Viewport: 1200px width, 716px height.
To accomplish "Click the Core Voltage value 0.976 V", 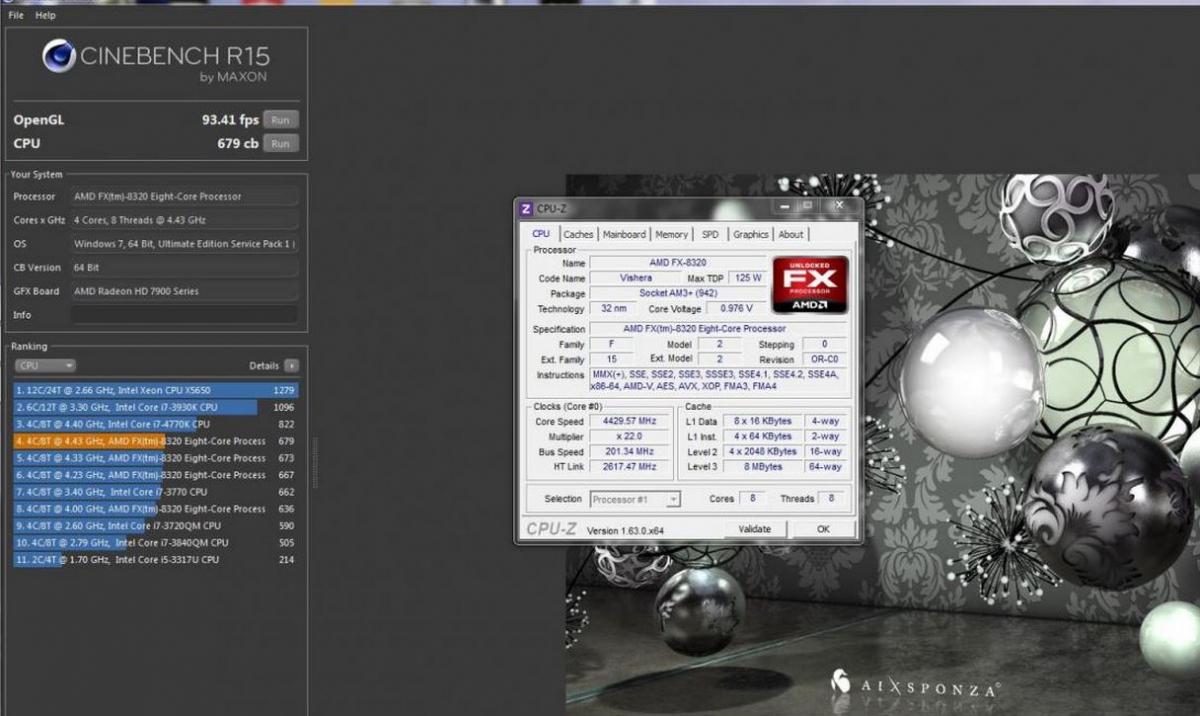I will (735, 310).
